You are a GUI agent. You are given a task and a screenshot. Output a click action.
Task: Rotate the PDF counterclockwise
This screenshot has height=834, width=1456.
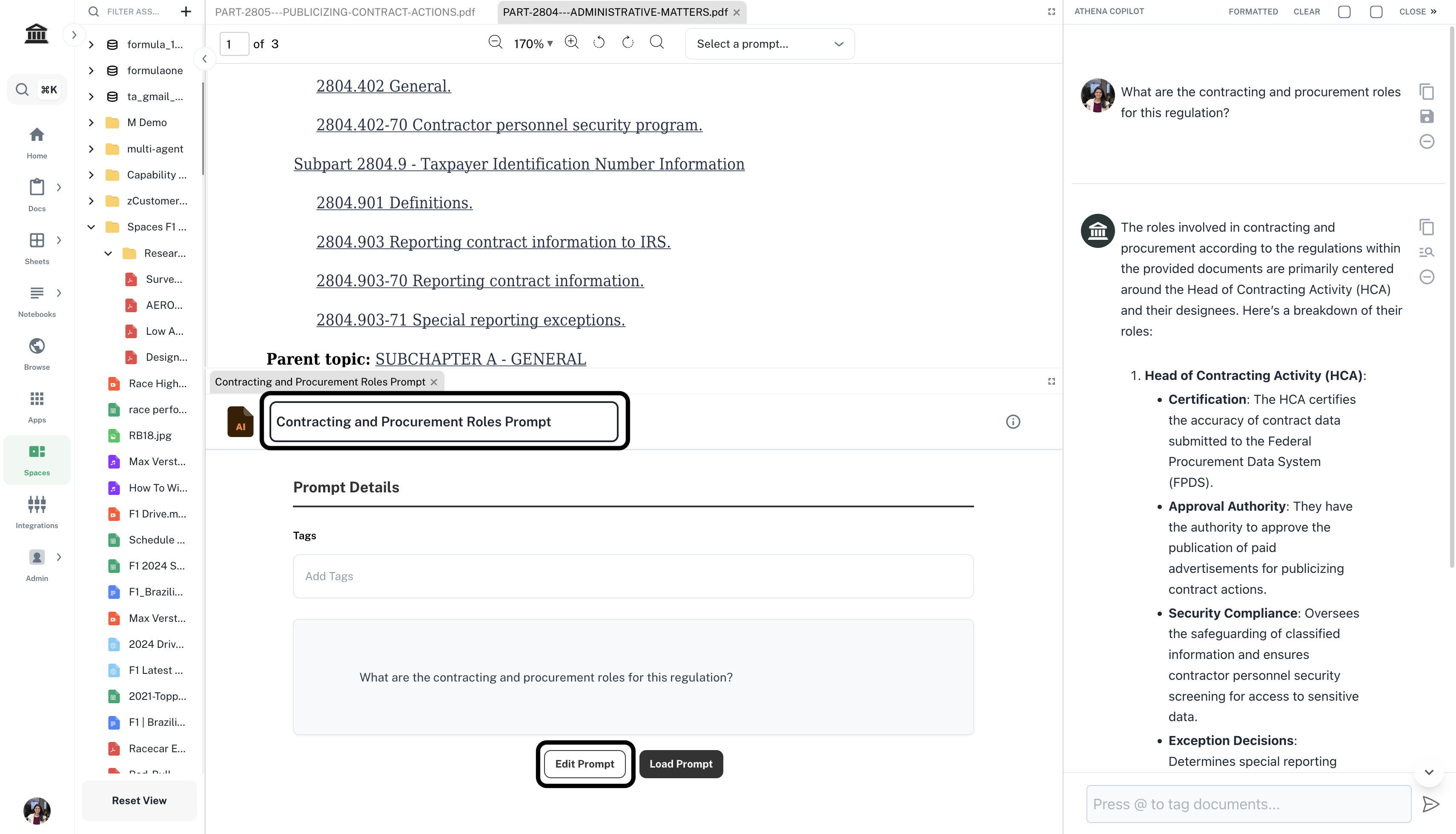[599, 43]
